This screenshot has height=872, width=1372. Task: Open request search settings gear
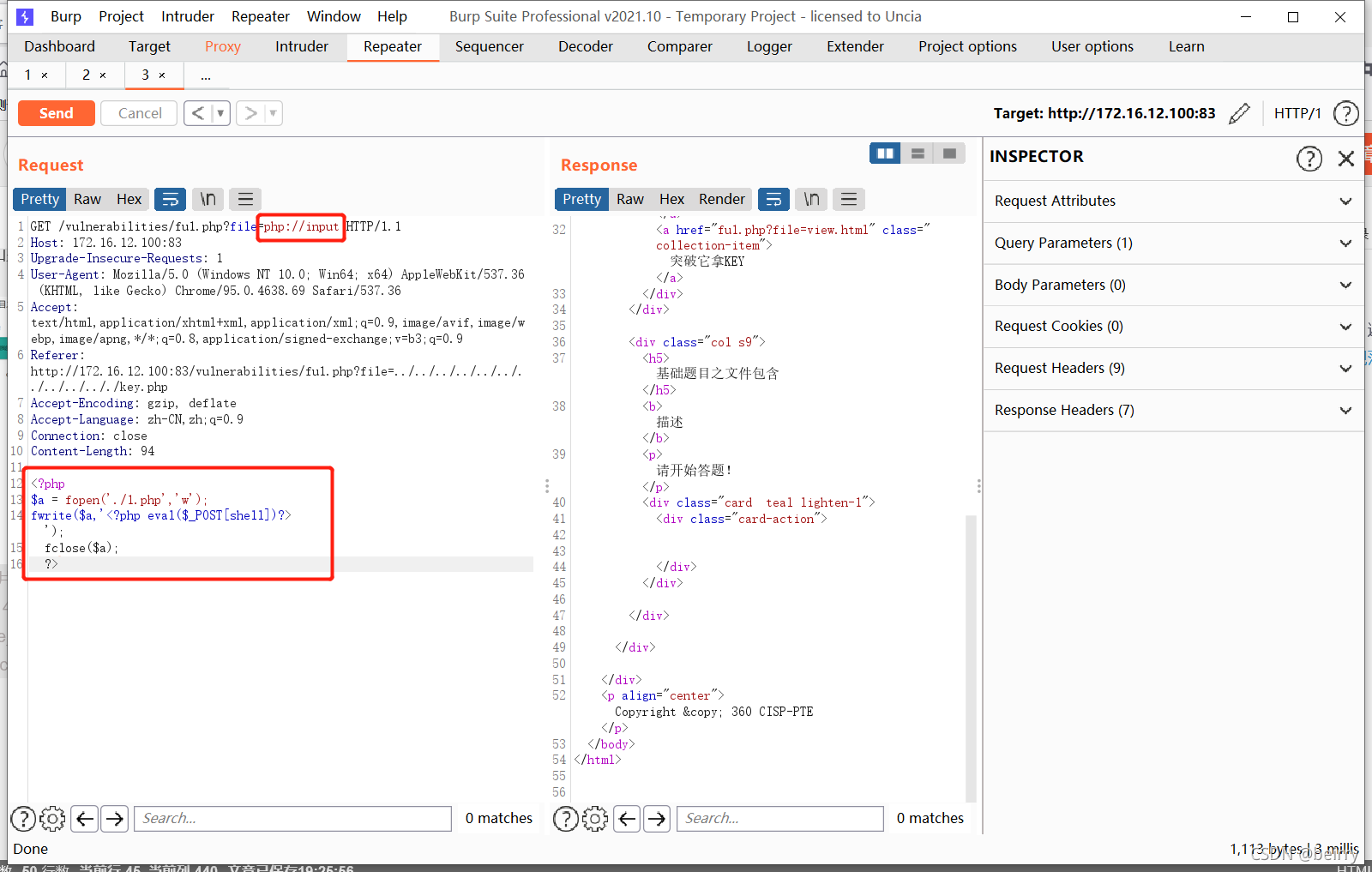(x=52, y=819)
